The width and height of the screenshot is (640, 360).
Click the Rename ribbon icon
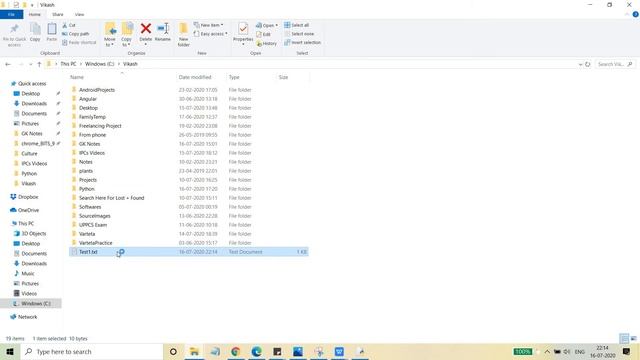(x=163, y=28)
